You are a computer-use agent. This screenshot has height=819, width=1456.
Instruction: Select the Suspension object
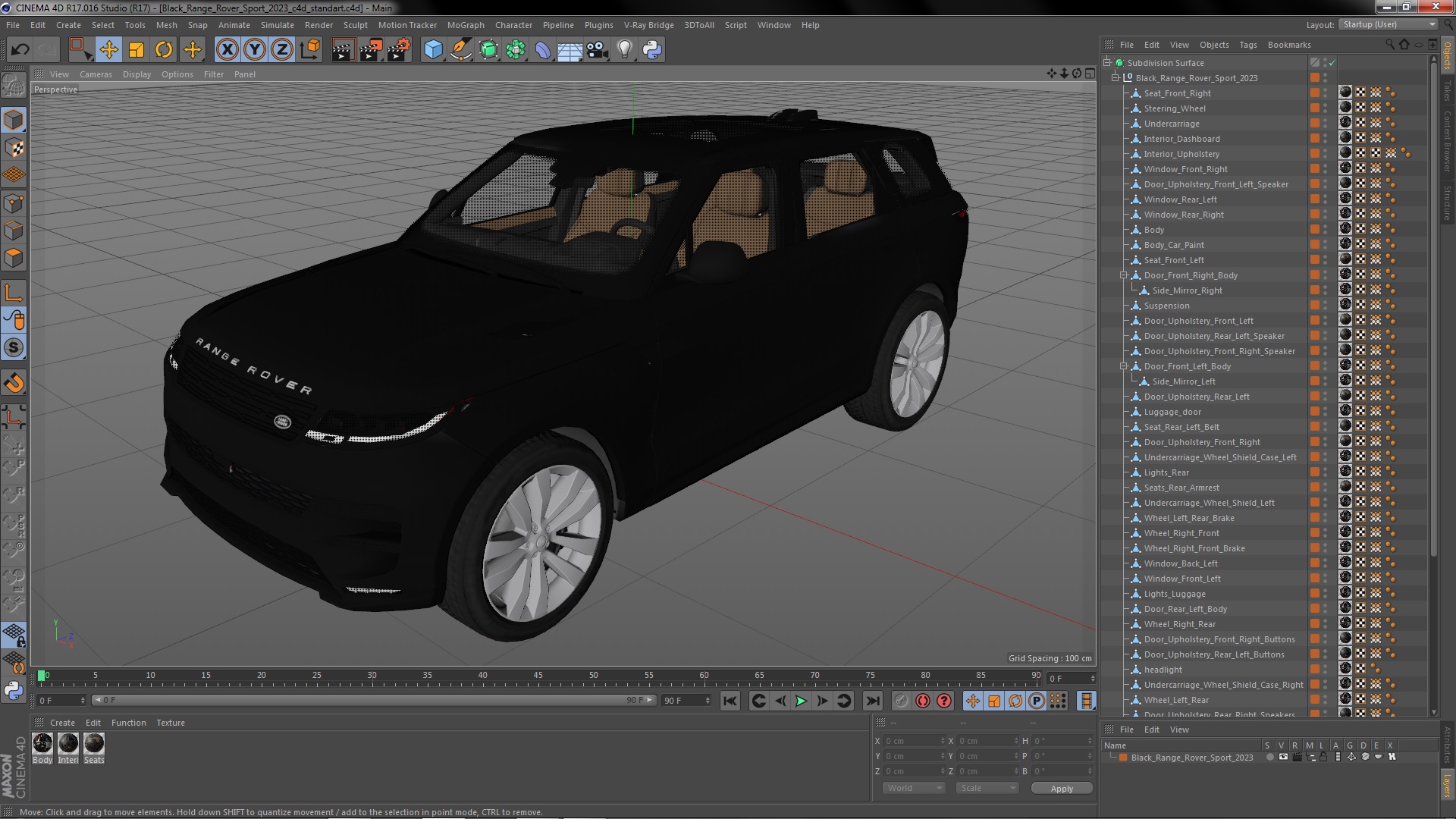tap(1166, 306)
